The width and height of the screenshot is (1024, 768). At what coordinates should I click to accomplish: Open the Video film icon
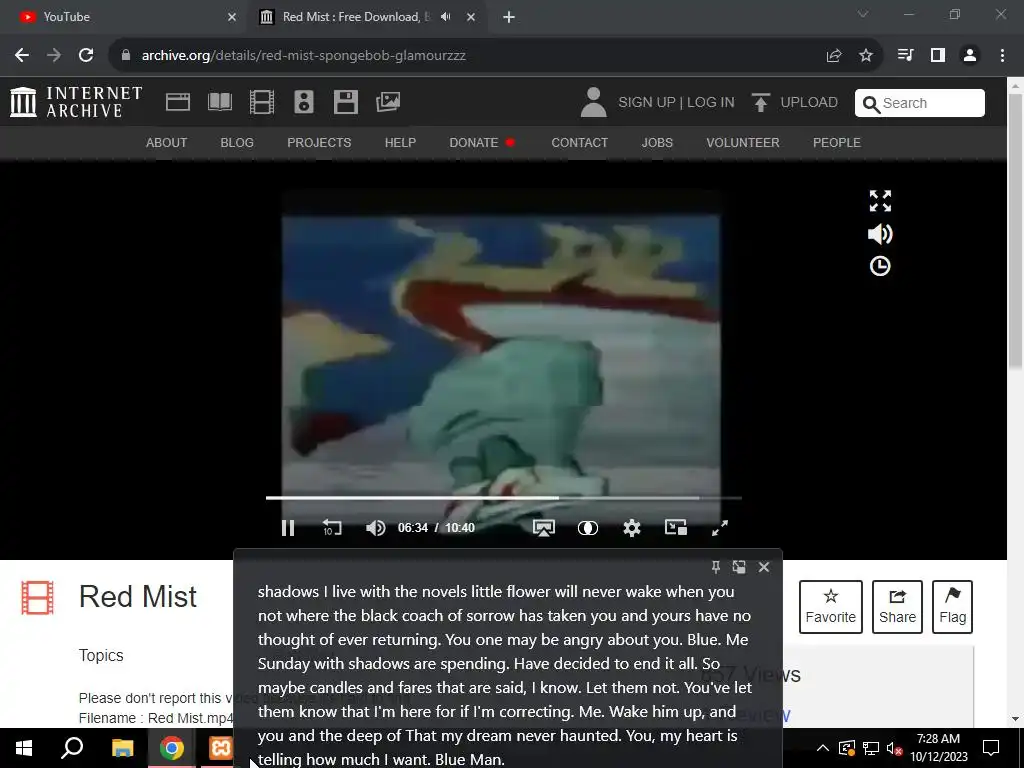pos(262,102)
